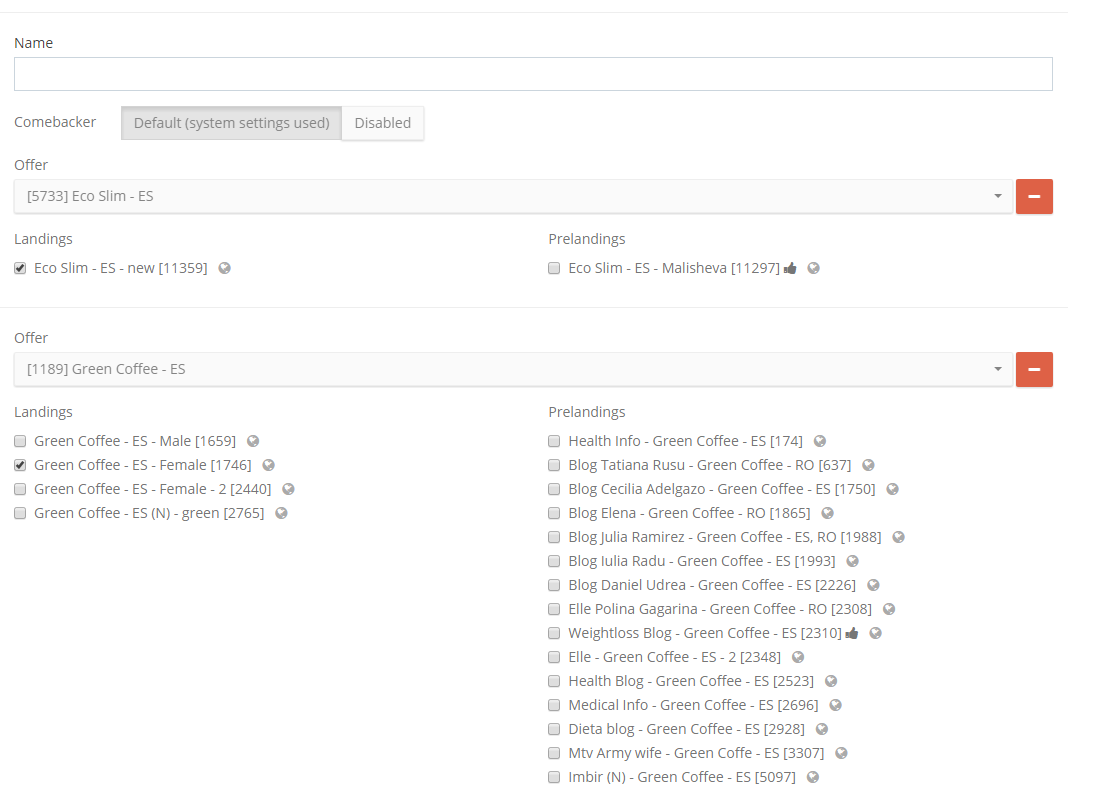The height and width of the screenshot is (799, 1098).
Task: Remove the Eco Slim offer with minus button
Action: click(1034, 196)
